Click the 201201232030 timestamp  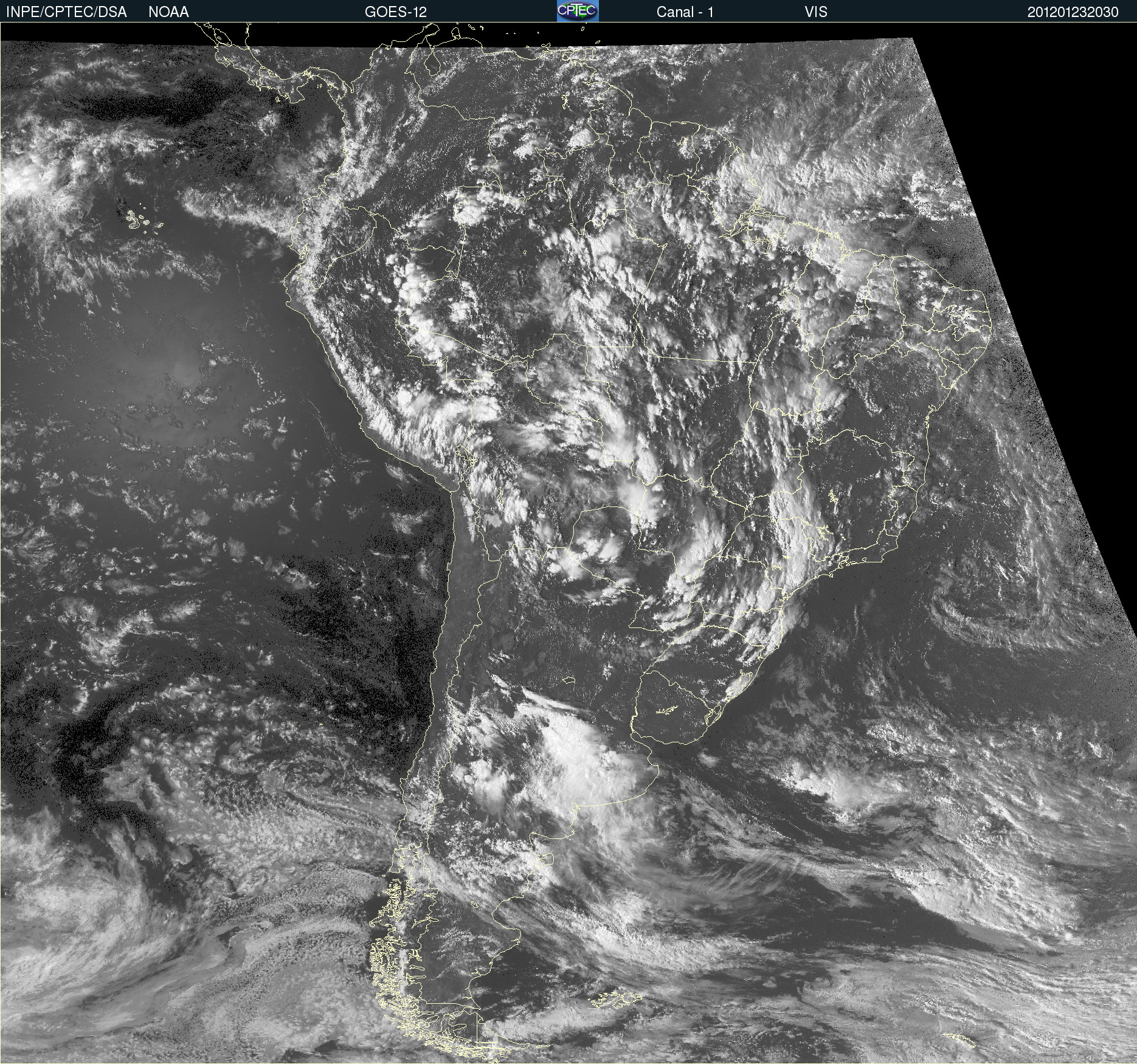[1073, 12]
